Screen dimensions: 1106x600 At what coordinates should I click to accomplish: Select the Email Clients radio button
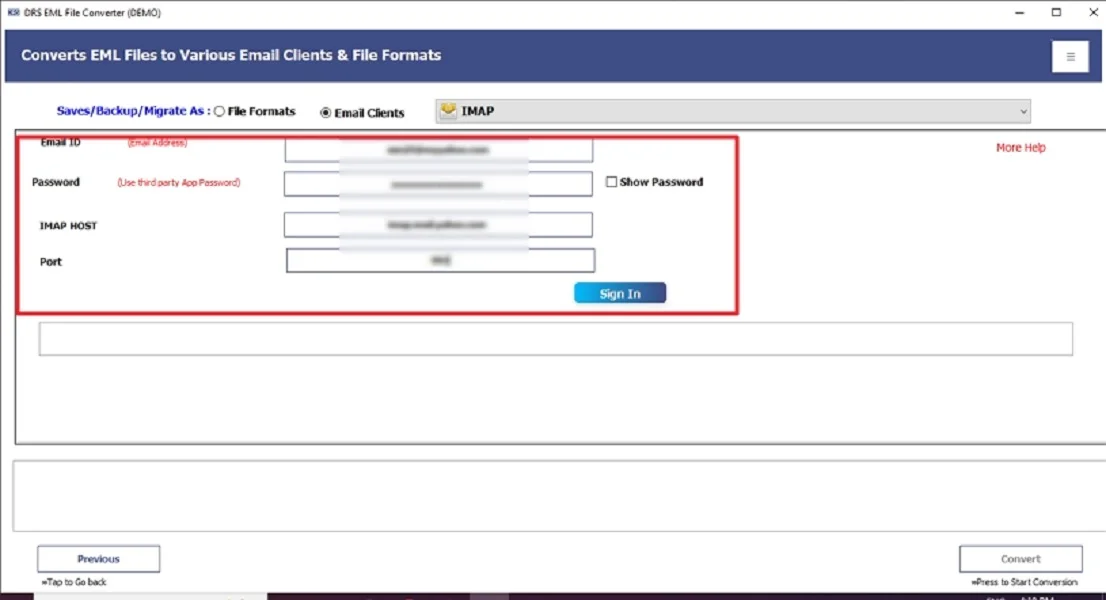[x=327, y=113]
